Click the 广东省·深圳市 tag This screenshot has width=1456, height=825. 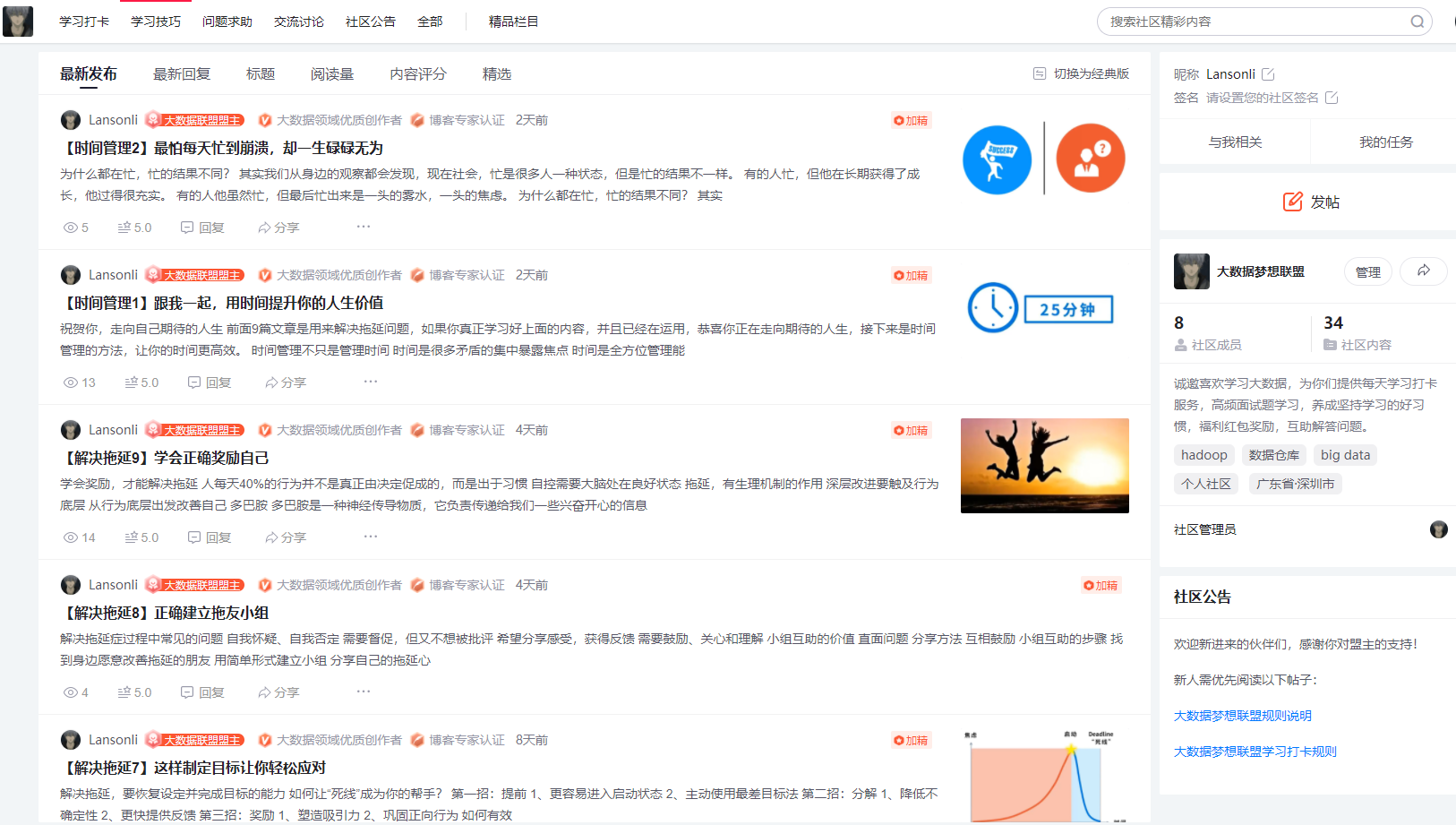click(1296, 484)
